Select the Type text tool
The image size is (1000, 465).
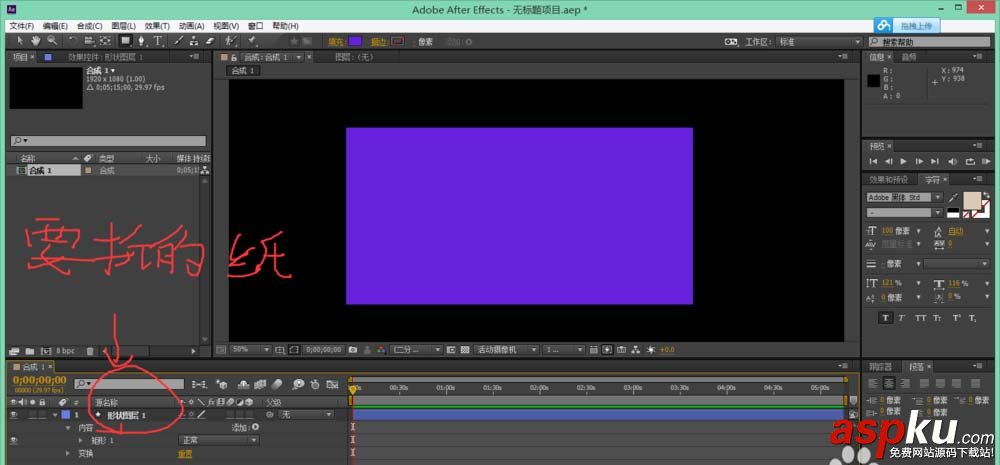(157, 41)
